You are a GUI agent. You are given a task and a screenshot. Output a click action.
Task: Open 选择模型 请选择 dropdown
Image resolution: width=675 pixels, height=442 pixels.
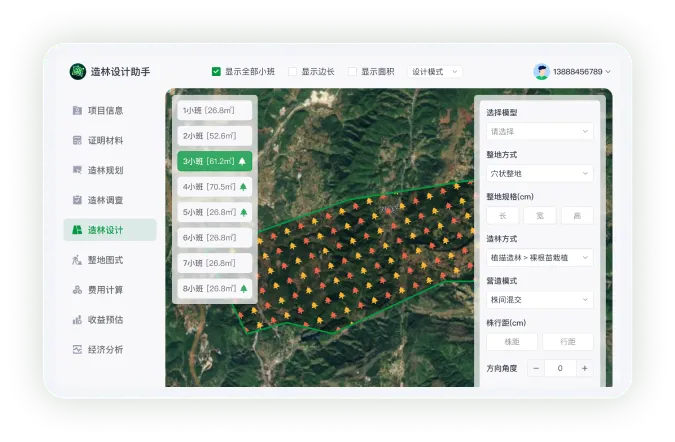pyautogui.click(x=539, y=131)
